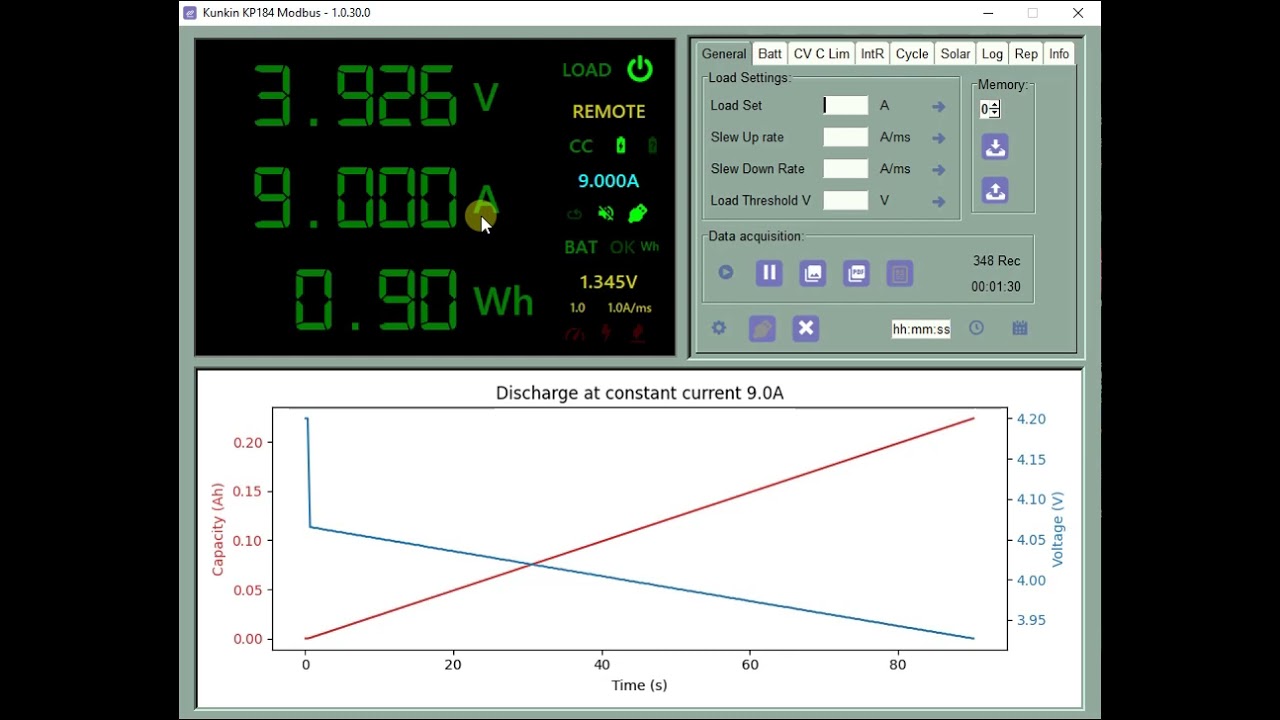Click the hh:mm:ss time field
1280x720 pixels.
tap(921, 329)
